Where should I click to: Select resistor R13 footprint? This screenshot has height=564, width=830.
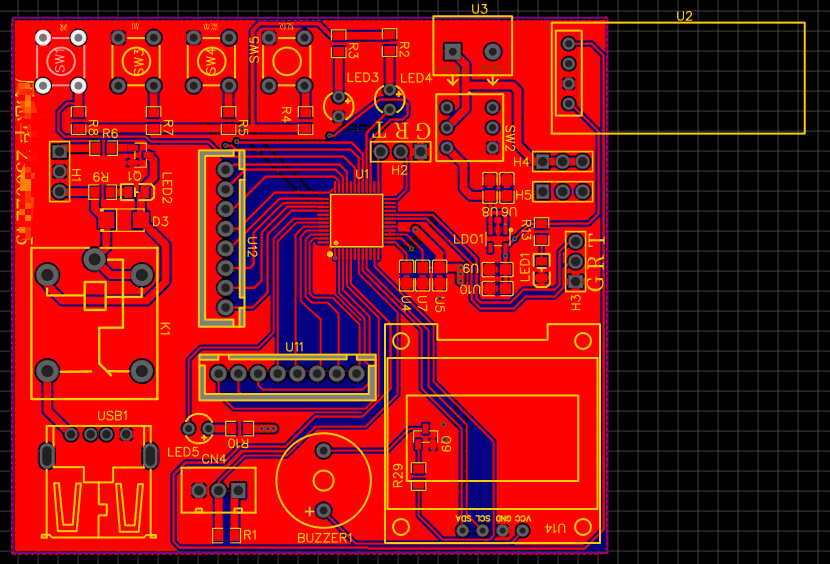pos(542,231)
